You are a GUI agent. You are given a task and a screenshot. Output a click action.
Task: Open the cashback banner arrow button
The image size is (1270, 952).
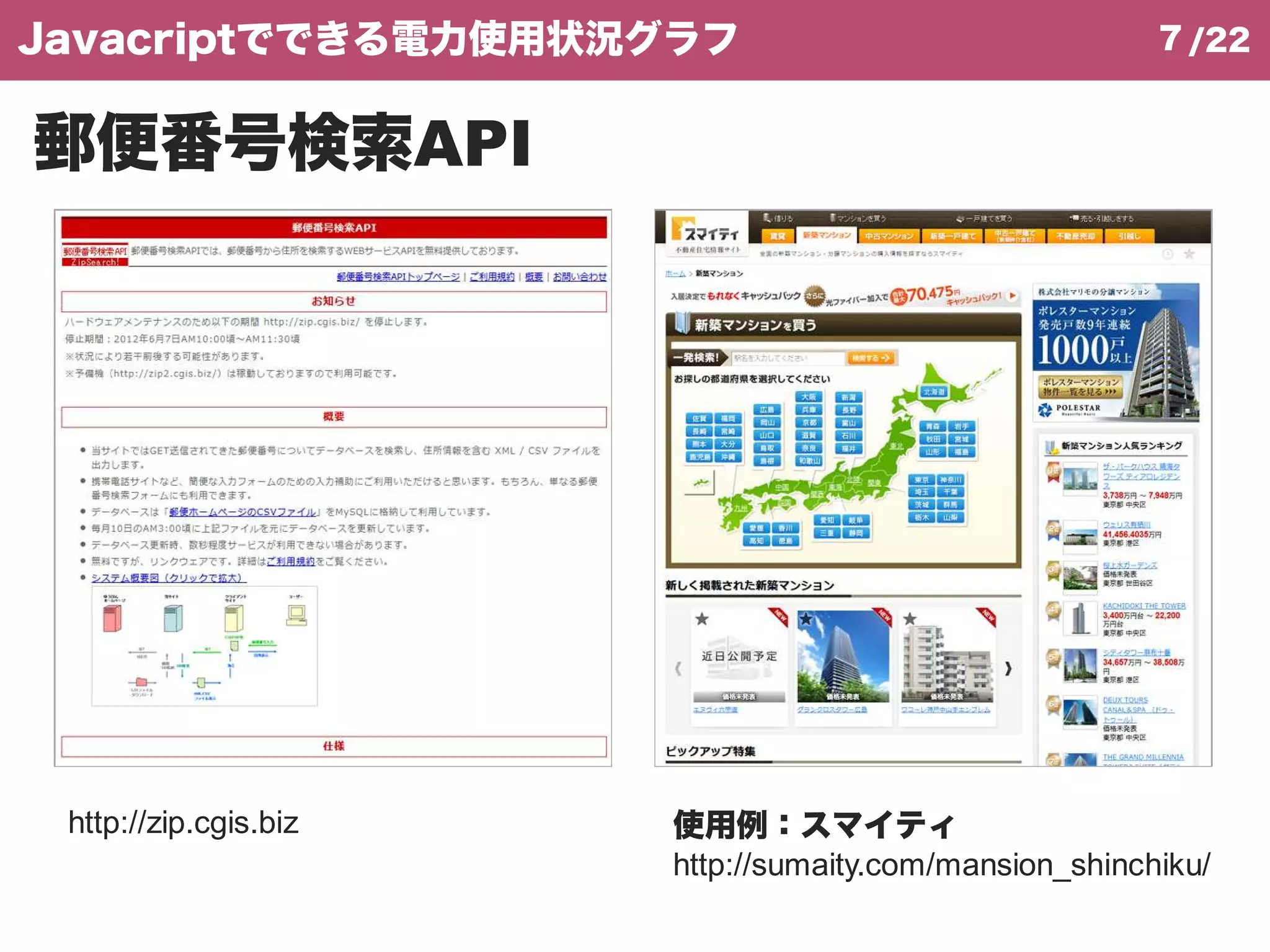coord(1012,296)
